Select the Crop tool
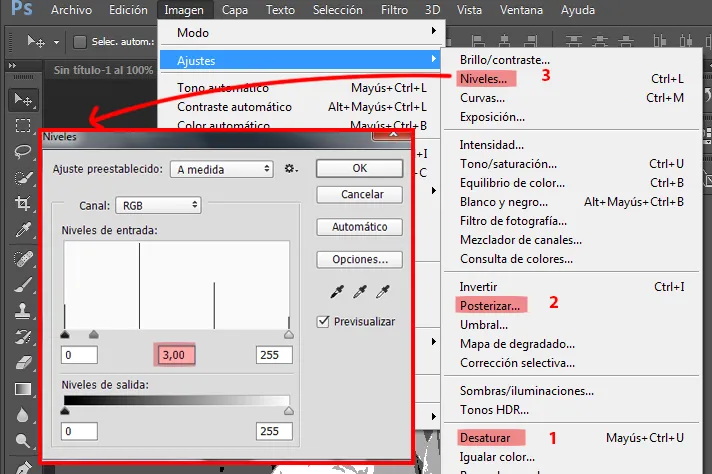712x474 pixels. (23, 203)
